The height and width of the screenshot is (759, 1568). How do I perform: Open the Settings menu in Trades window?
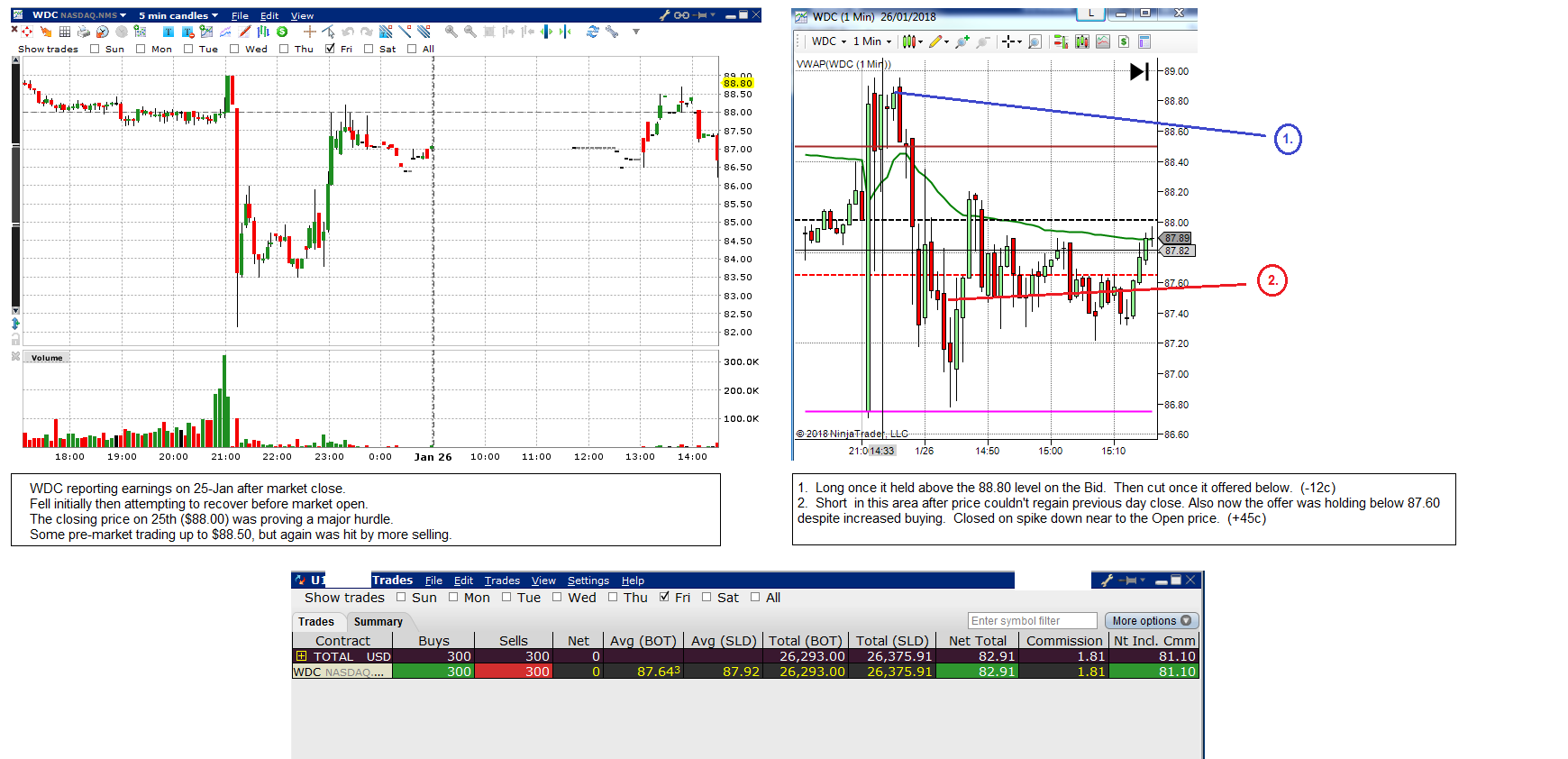588,581
